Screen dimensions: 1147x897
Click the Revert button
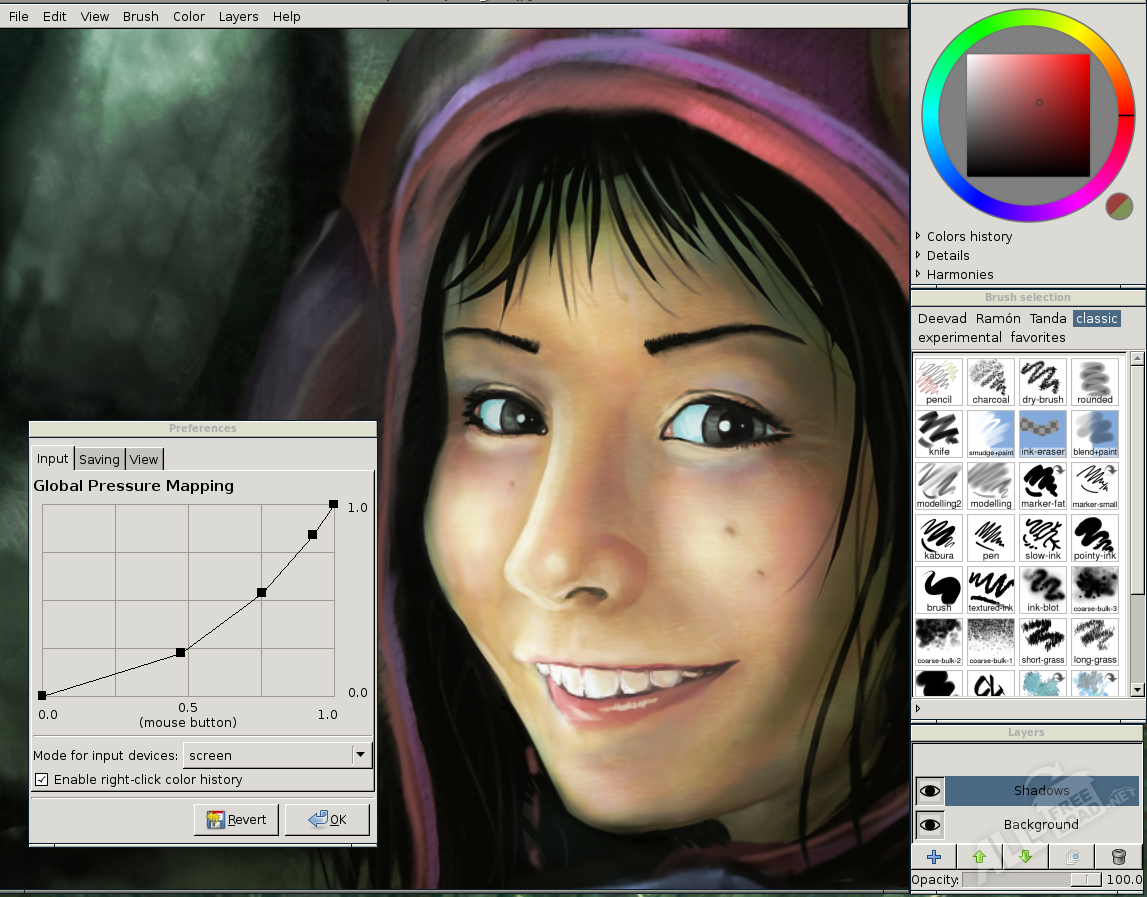pyautogui.click(x=236, y=819)
